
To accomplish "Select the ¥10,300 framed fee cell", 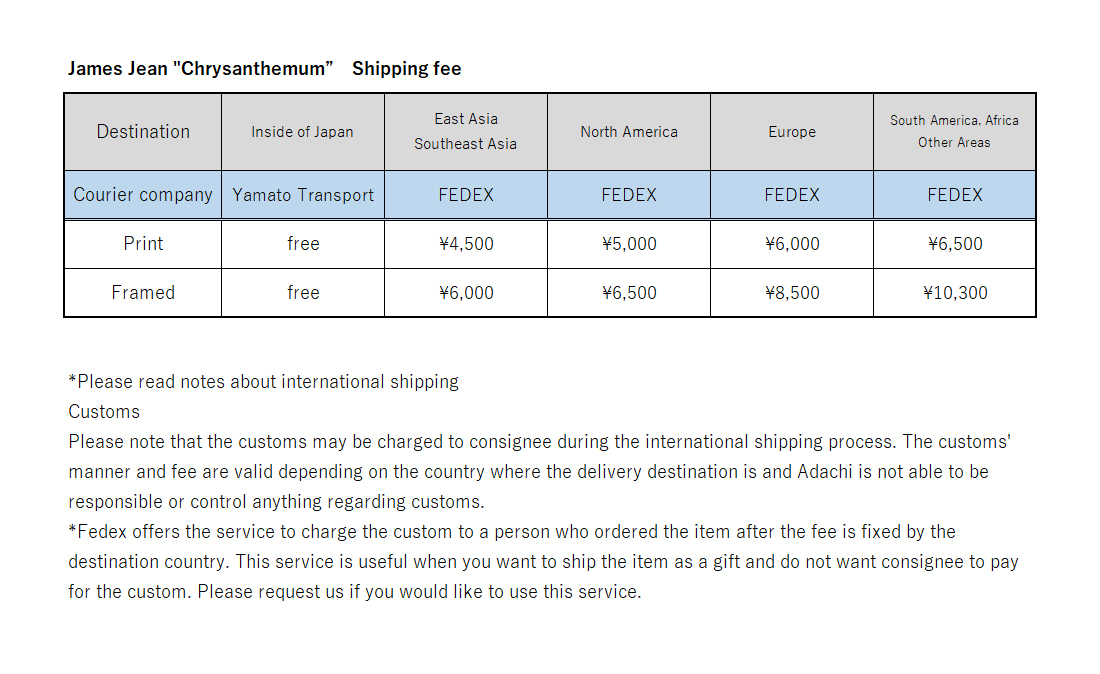I will pos(954,292).
